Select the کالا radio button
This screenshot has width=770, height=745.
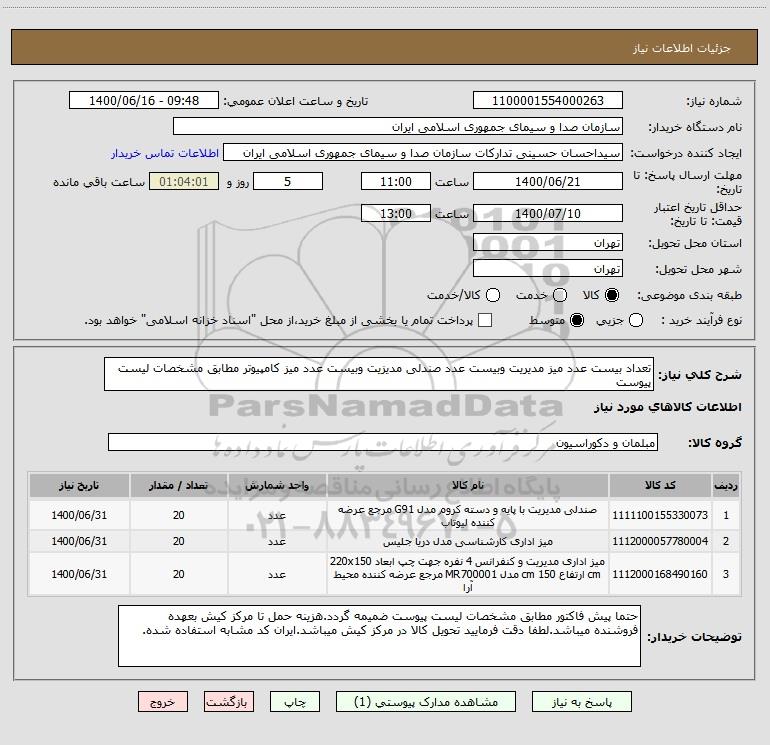tap(612, 295)
